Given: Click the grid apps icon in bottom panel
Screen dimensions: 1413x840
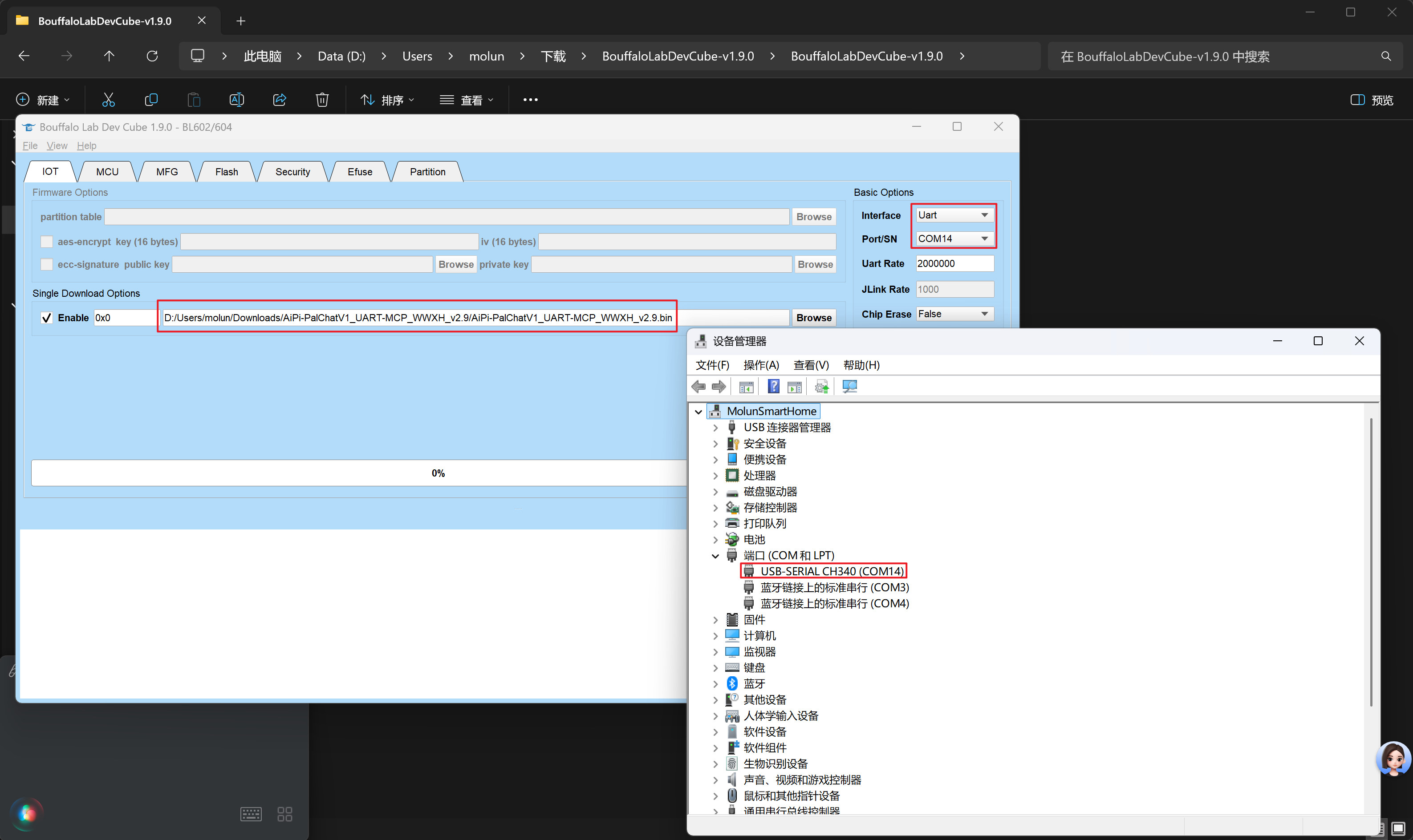Looking at the screenshot, I should [x=285, y=814].
